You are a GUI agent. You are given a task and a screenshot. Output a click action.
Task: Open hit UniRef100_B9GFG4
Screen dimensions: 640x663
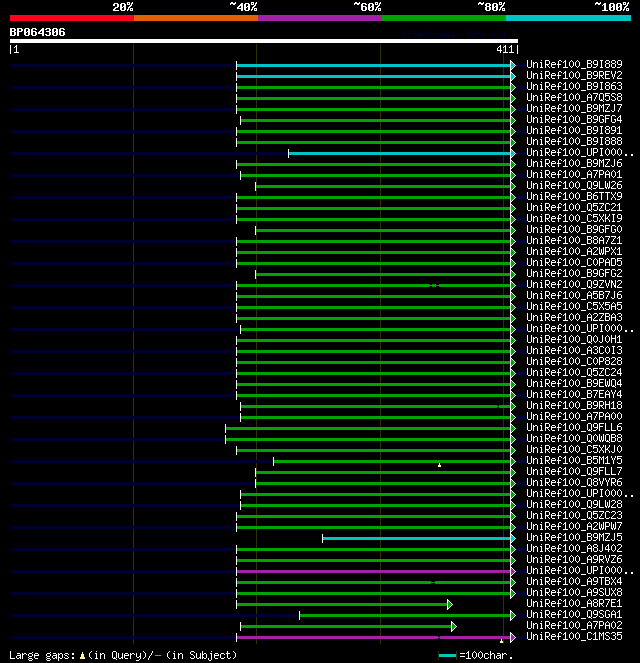click(x=574, y=119)
